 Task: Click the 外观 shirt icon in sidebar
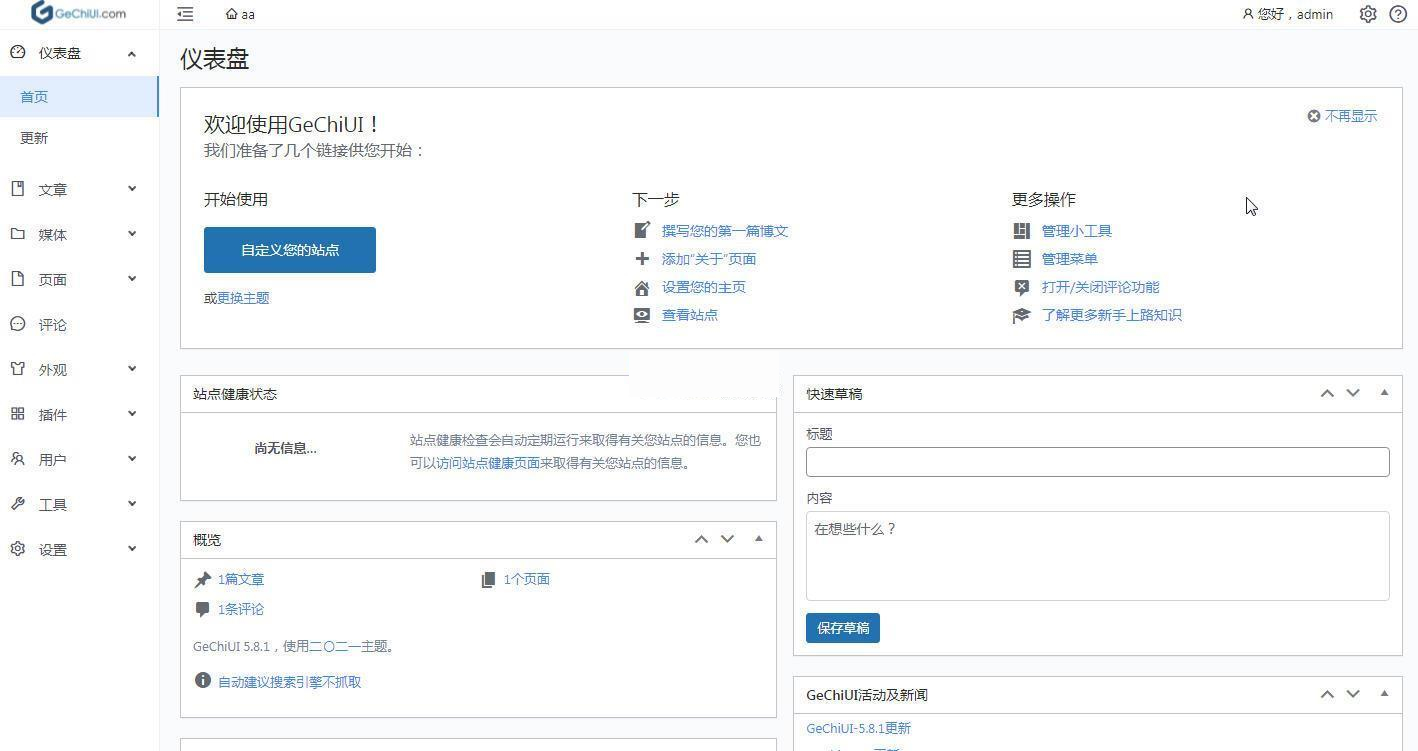pyautogui.click(x=18, y=369)
